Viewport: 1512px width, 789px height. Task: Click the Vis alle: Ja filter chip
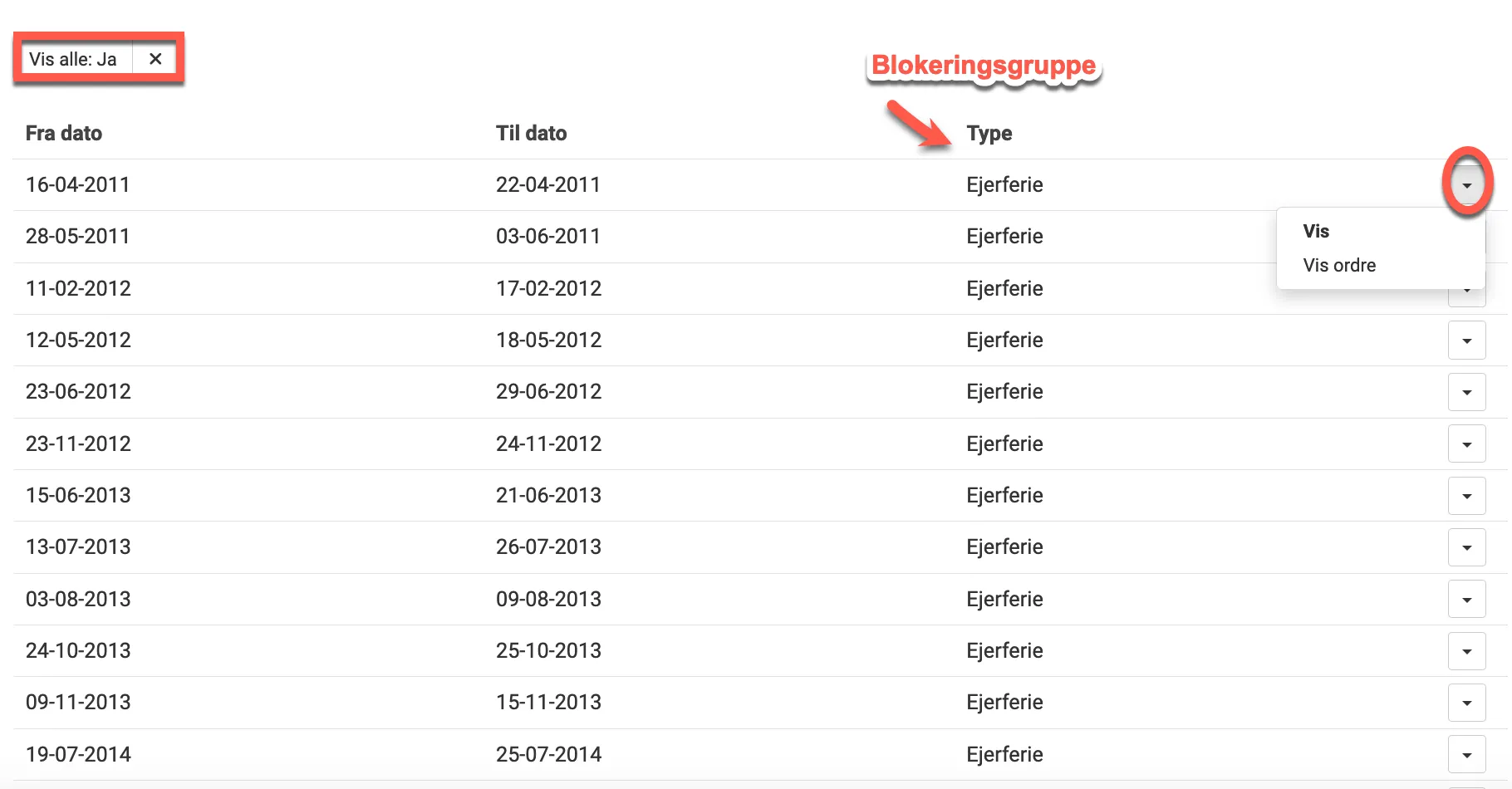tap(73, 58)
